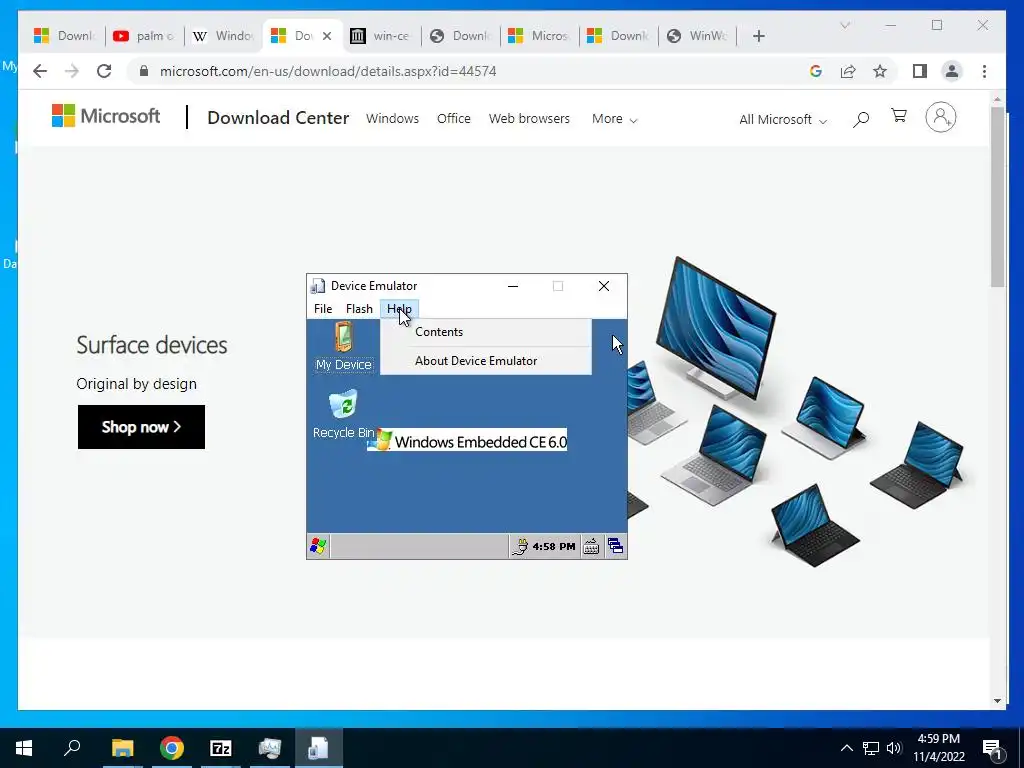
Task: Click the Device Emulator taskbar icon
Action: tap(319, 748)
